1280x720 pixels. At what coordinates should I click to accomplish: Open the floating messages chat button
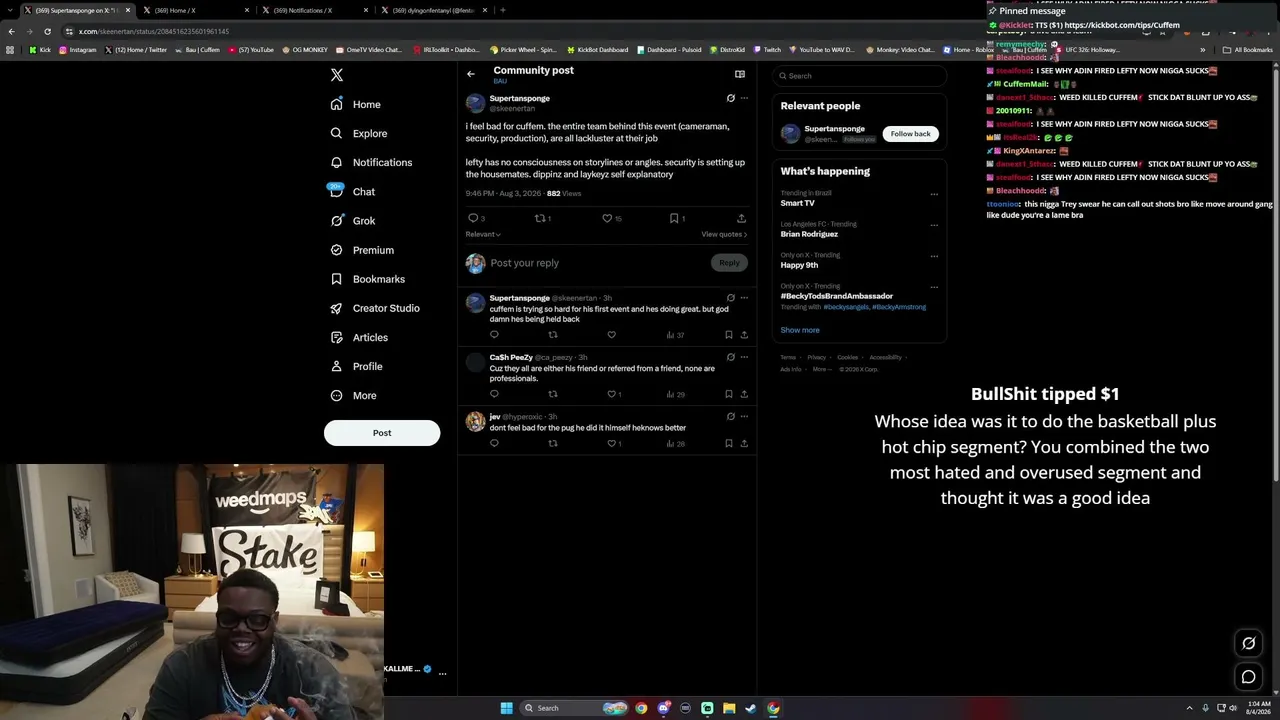[x=1248, y=677]
